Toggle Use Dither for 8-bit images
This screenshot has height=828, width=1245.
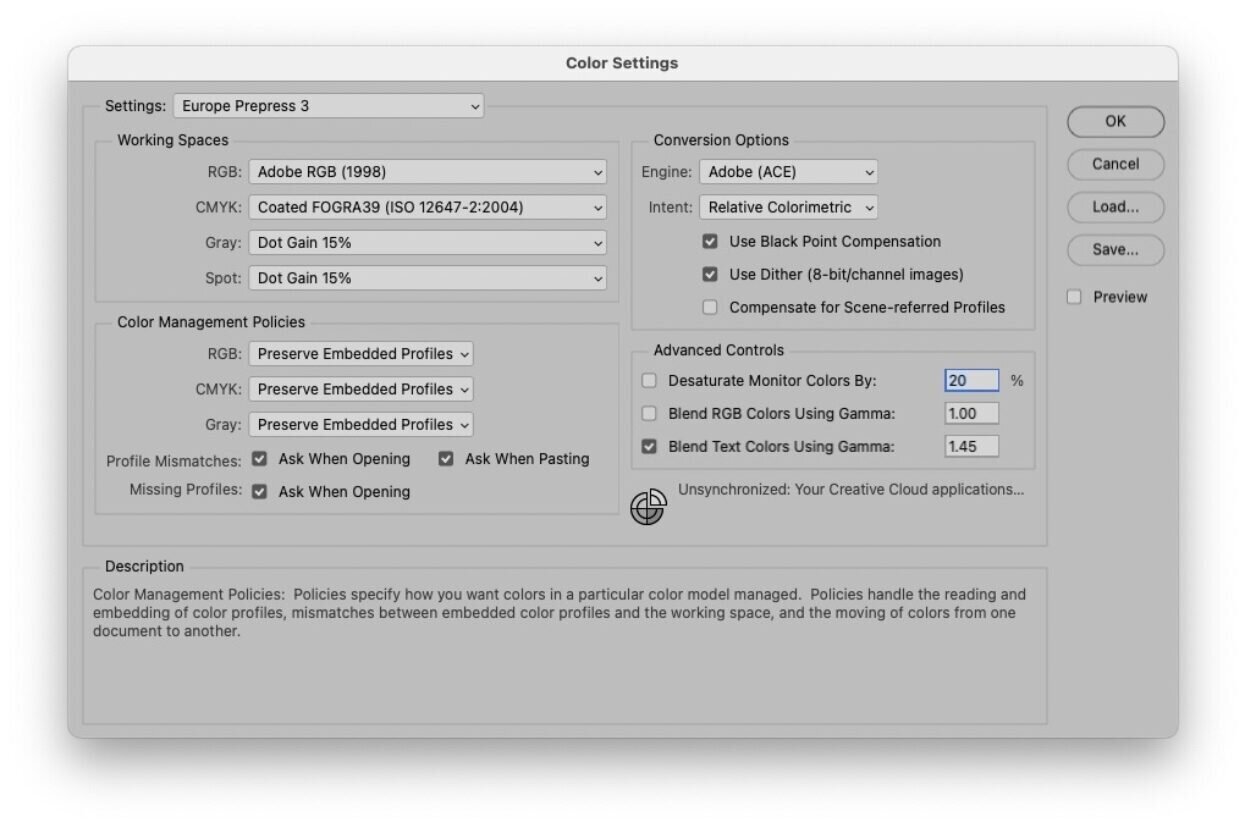pyautogui.click(x=710, y=274)
